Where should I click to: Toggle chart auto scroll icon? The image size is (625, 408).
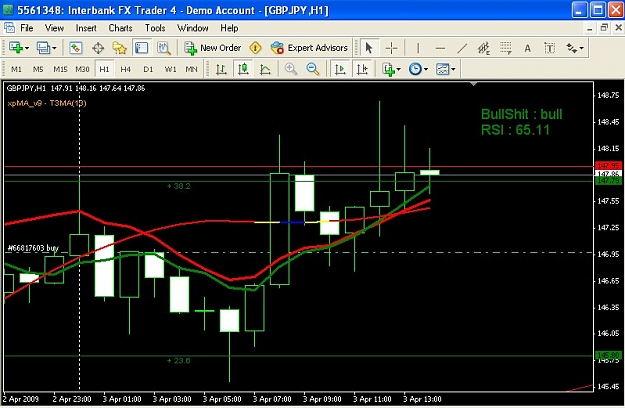(340, 69)
